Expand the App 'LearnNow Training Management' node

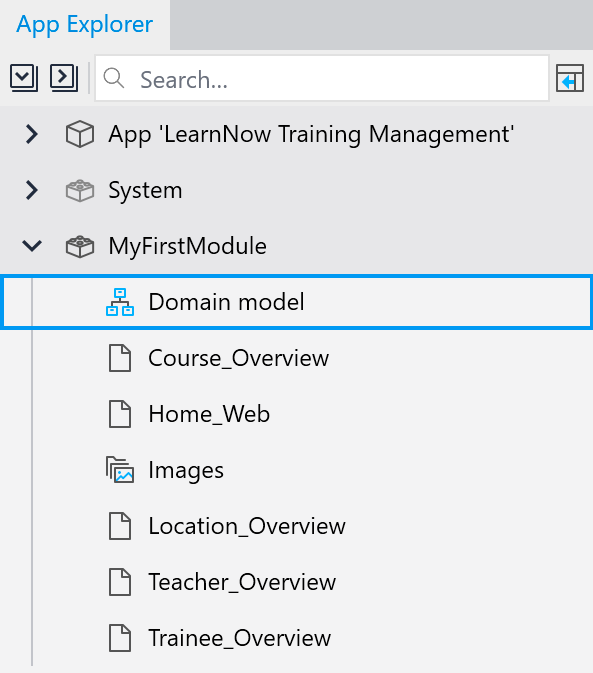32,134
